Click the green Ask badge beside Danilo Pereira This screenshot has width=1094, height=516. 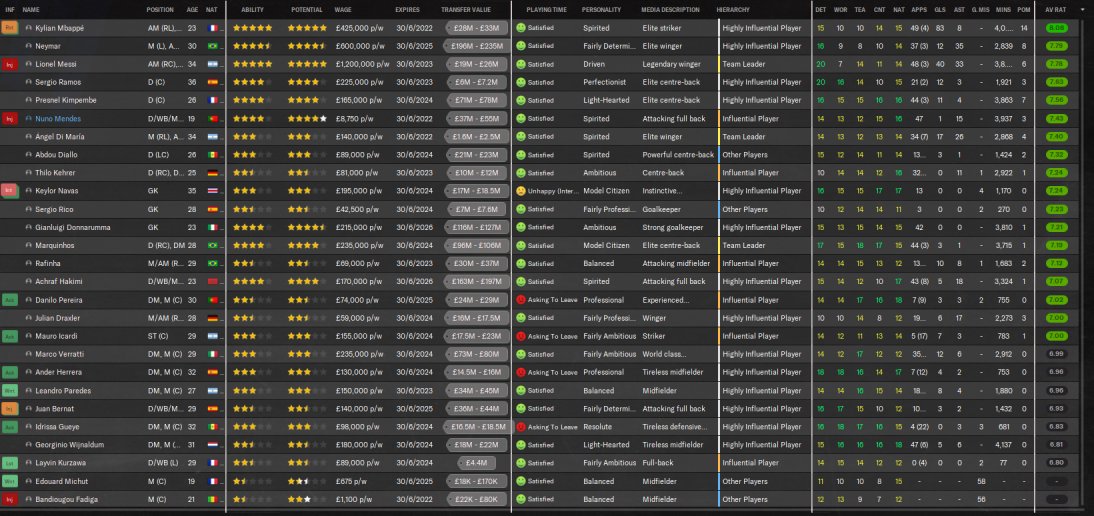coord(10,300)
